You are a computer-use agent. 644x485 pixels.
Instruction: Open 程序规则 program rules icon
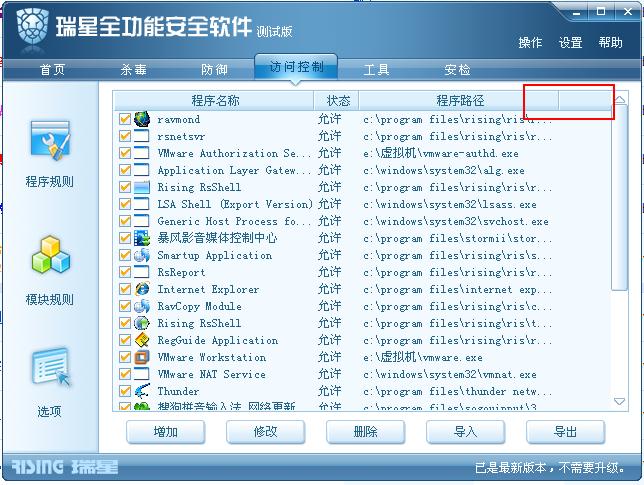pyautogui.click(x=50, y=141)
